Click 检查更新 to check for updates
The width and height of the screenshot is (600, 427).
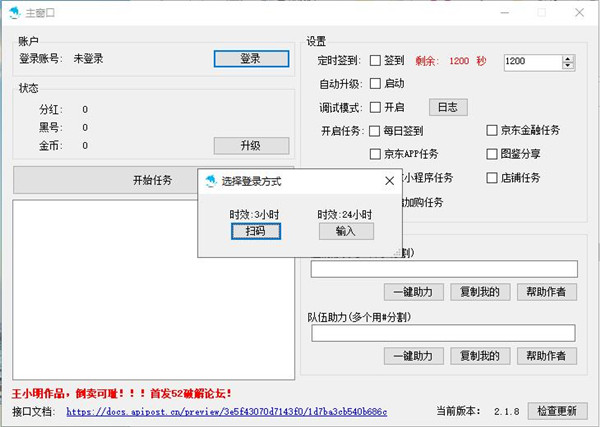click(x=556, y=411)
